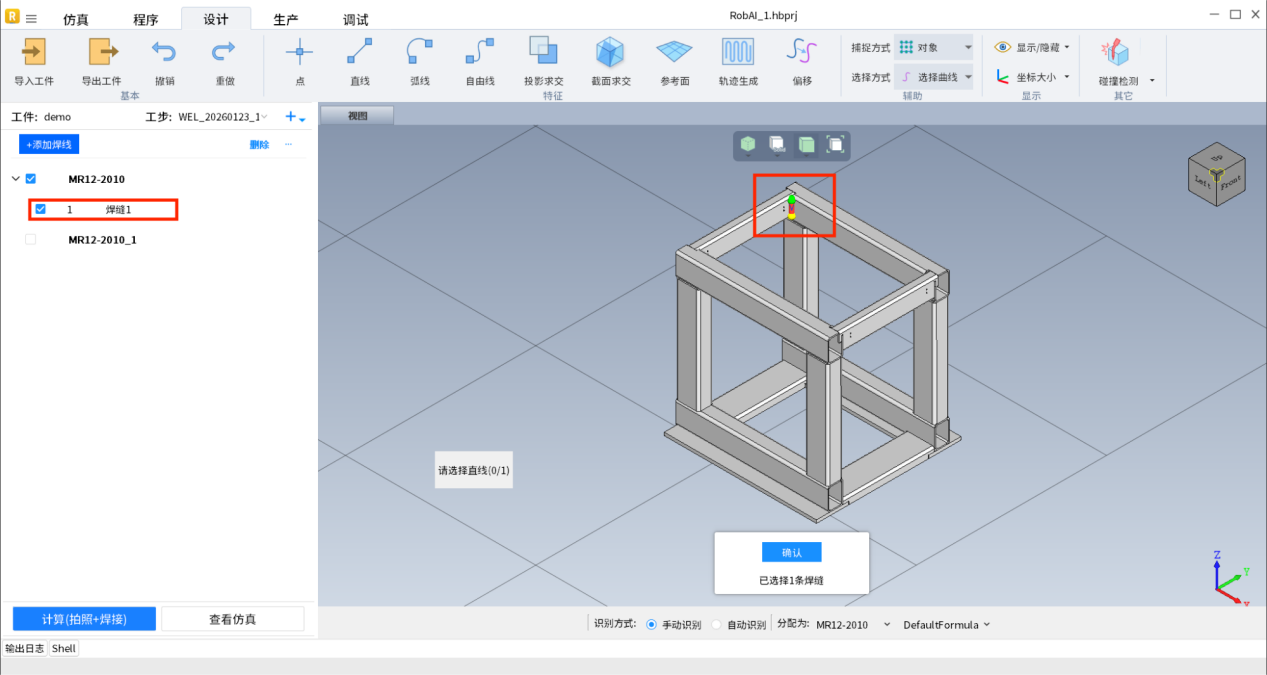
Task: Click the 导出工件 export workpiece icon
Action: (101, 53)
